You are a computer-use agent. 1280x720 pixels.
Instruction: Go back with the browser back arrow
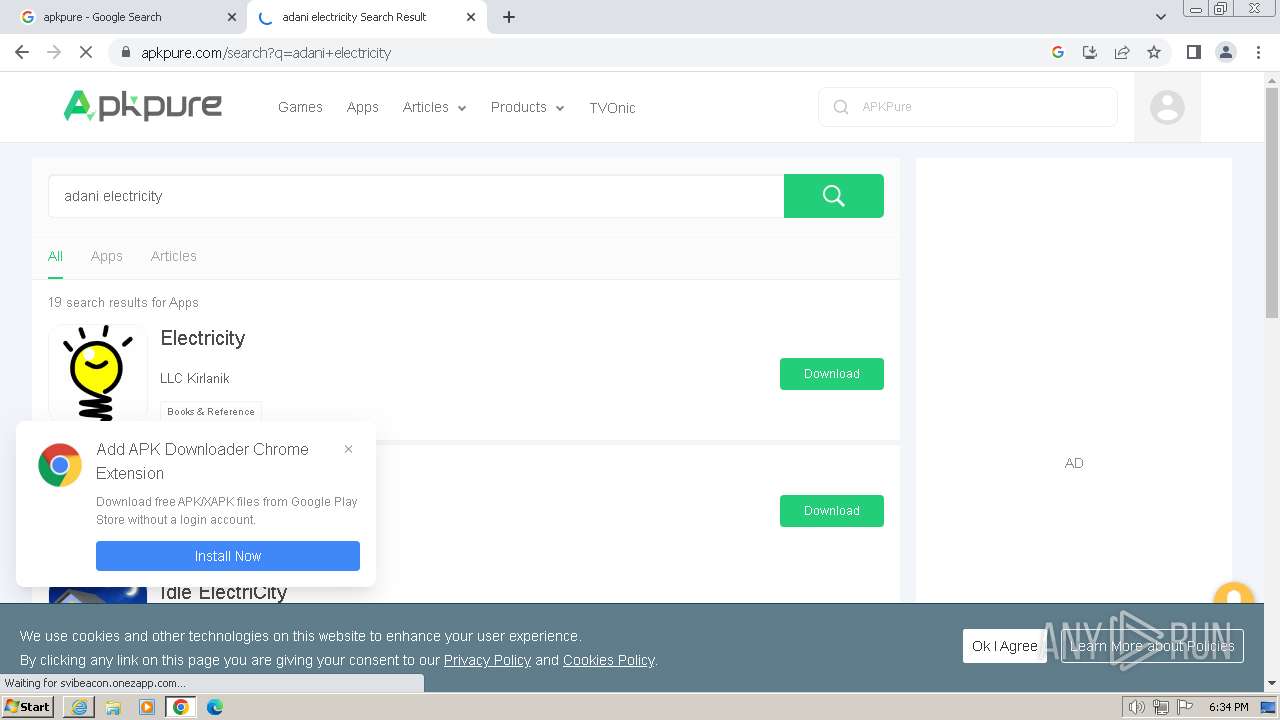22,52
